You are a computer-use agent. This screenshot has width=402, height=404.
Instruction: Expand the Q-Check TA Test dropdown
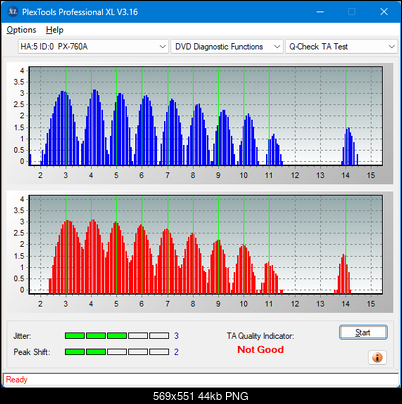342,47
